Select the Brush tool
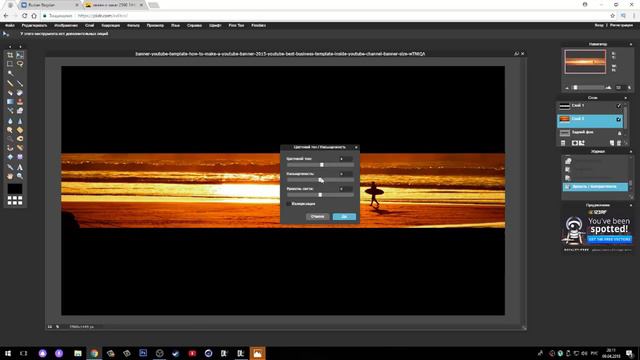 click(x=20, y=83)
